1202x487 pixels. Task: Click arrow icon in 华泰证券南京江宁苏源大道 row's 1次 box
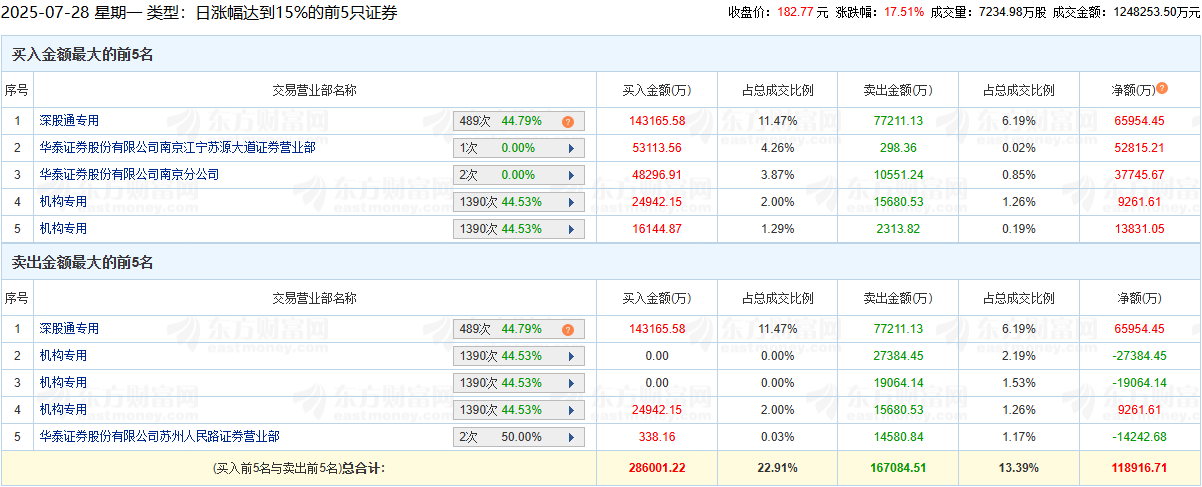tap(571, 148)
